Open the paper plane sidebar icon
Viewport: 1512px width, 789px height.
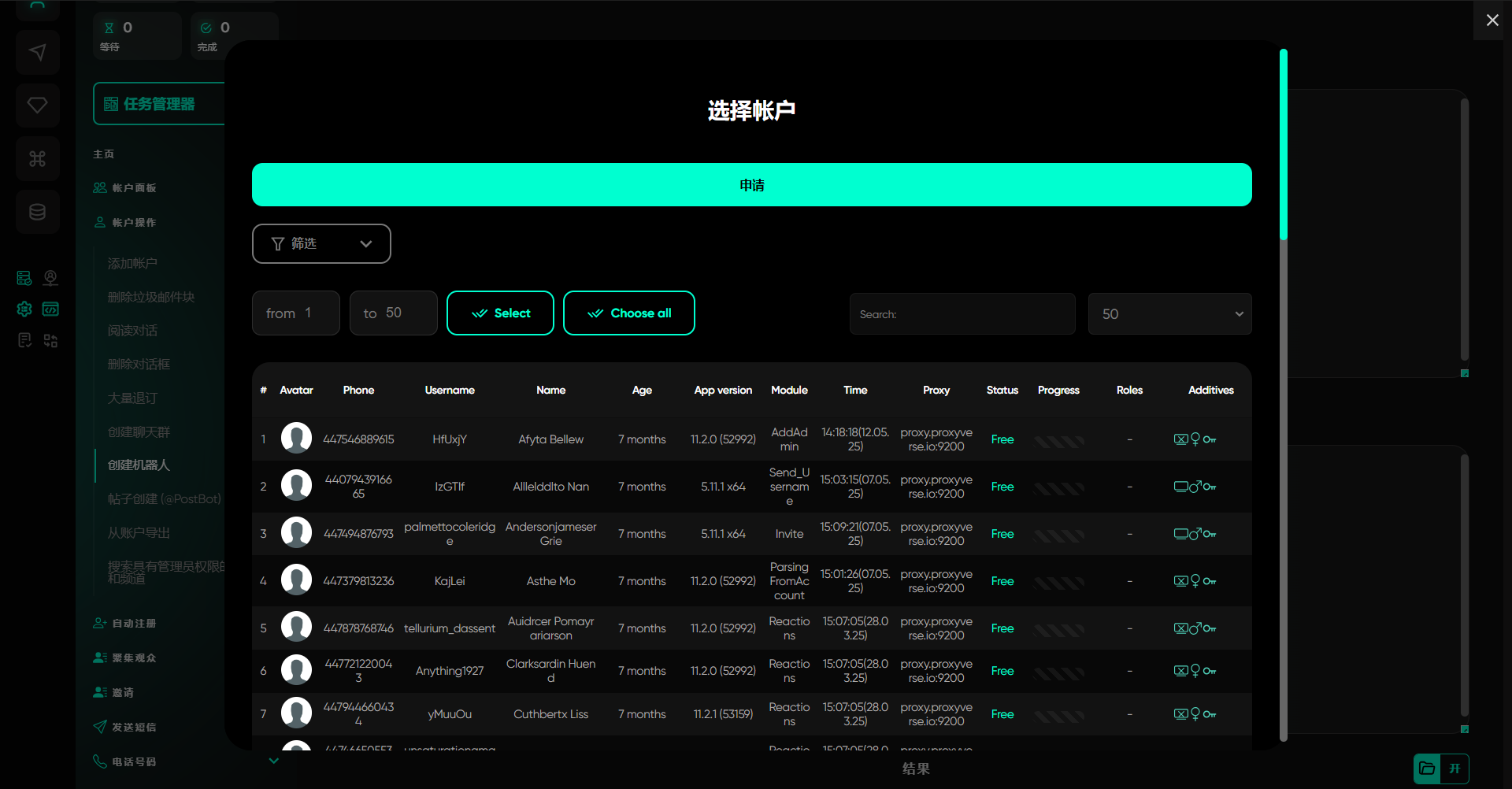point(37,53)
